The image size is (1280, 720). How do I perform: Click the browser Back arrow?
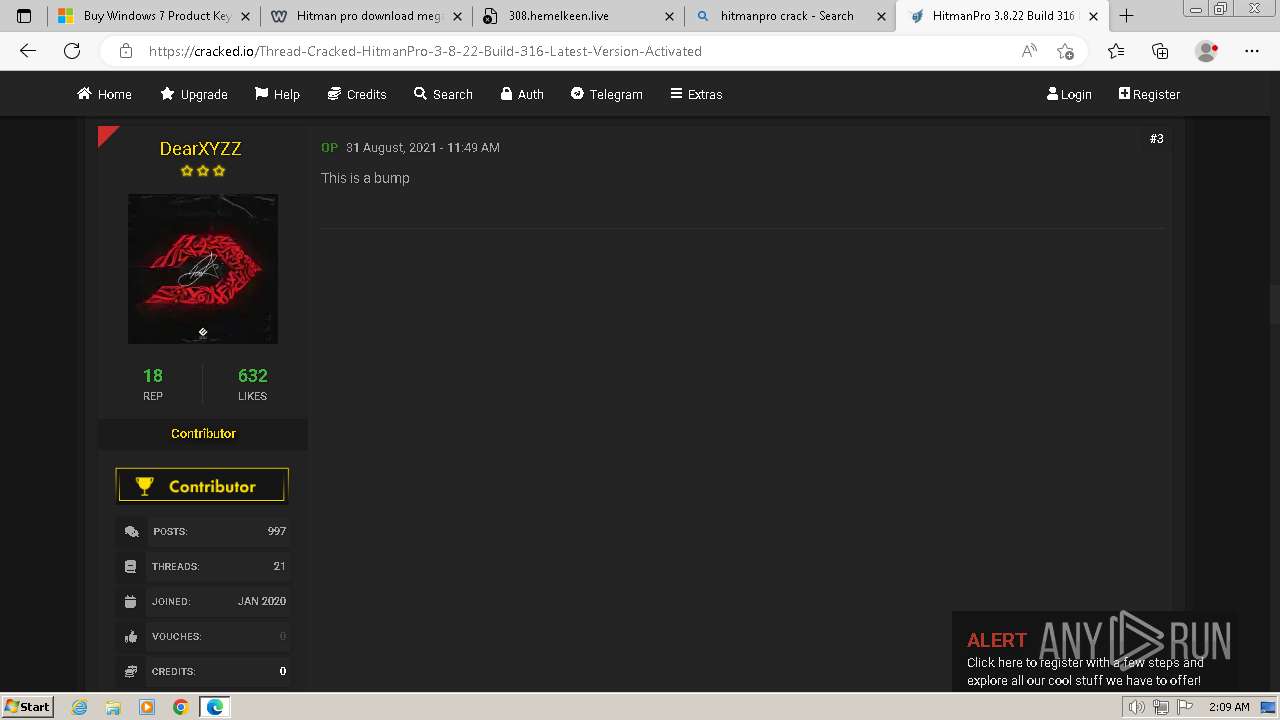(28, 51)
